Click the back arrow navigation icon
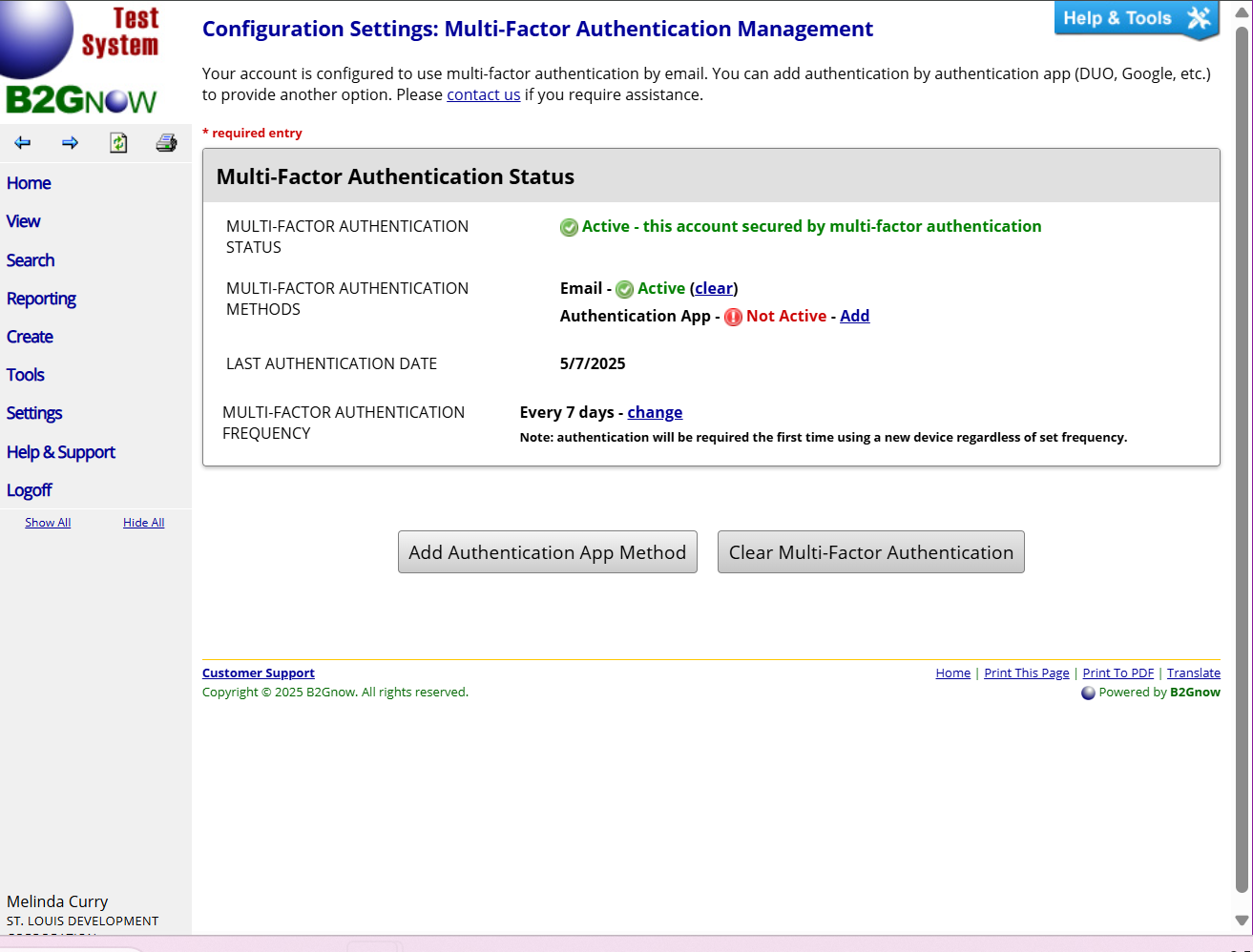This screenshot has height=952, width=1253. click(22, 143)
